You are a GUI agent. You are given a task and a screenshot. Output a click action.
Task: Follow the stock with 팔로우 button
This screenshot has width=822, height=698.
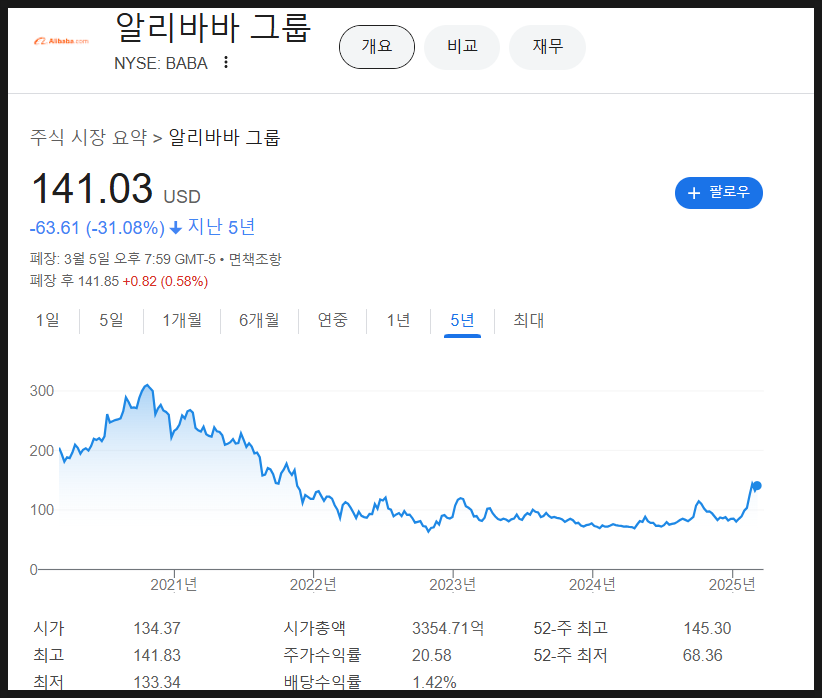[719, 192]
